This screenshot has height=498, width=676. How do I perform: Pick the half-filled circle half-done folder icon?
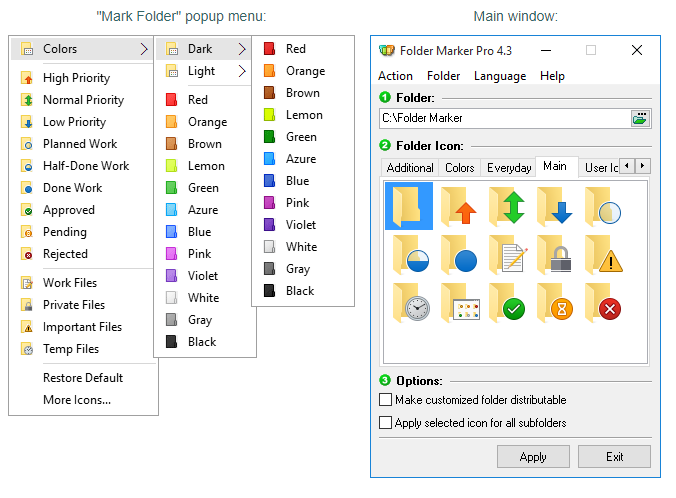[411, 254]
